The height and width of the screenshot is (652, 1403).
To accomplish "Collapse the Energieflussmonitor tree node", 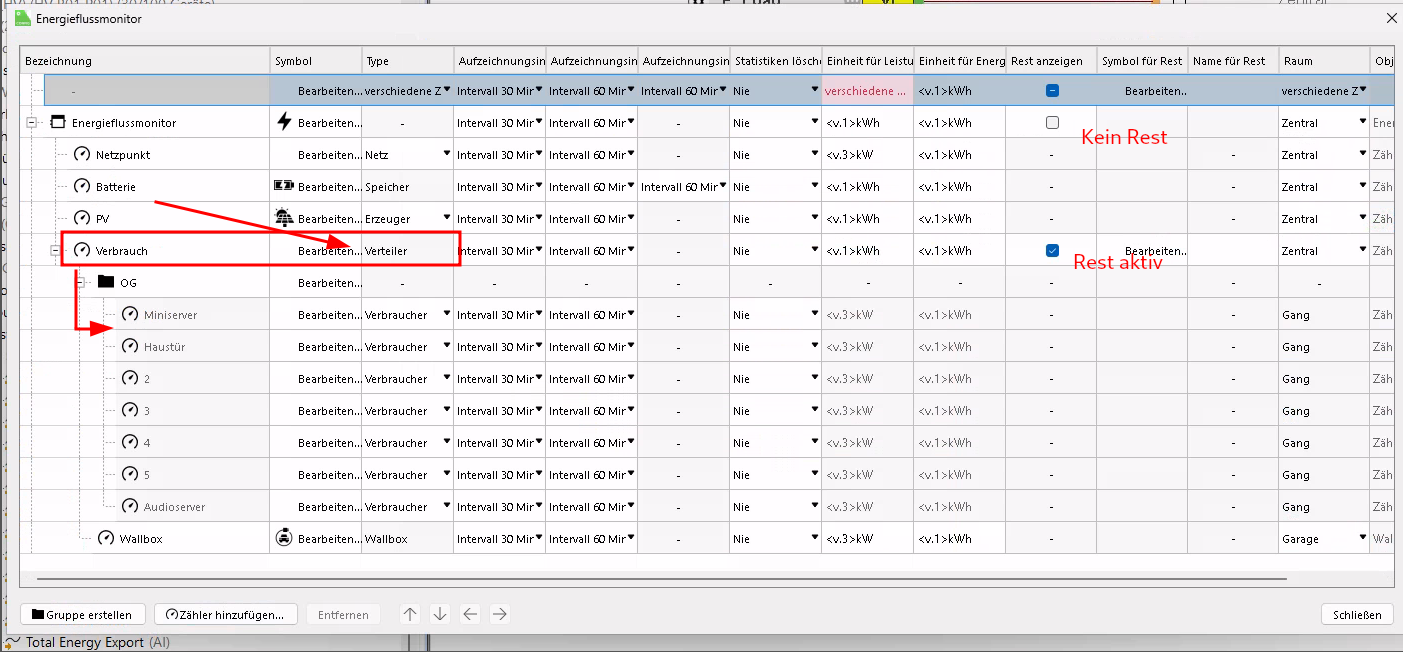I will (x=32, y=123).
